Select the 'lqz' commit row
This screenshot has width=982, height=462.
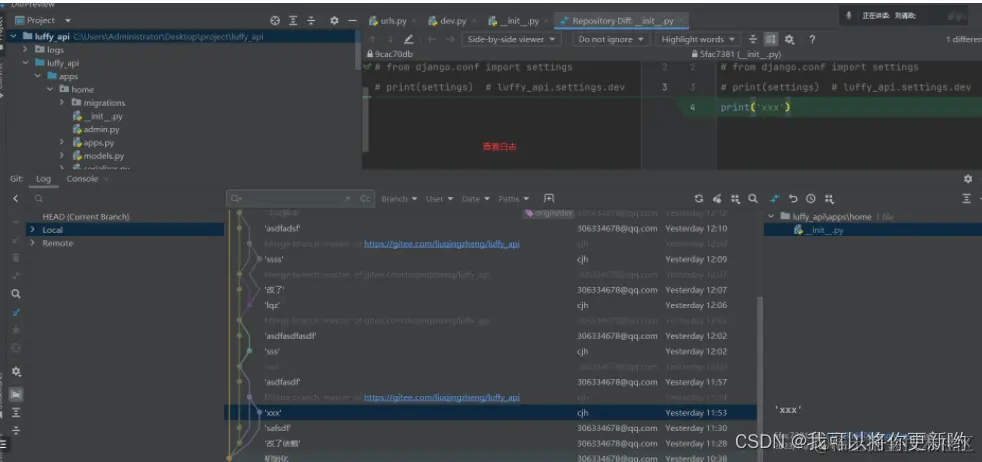click(x=490, y=305)
